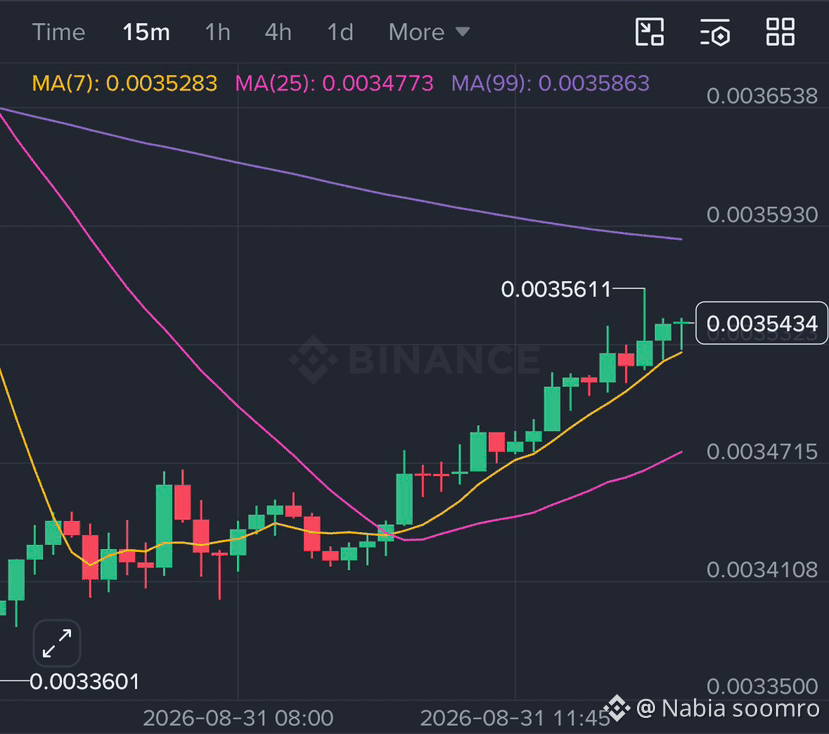The image size is (829, 734).
Task: Click the 0.0033500 price axis label
Action: click(x=762, y=686)
